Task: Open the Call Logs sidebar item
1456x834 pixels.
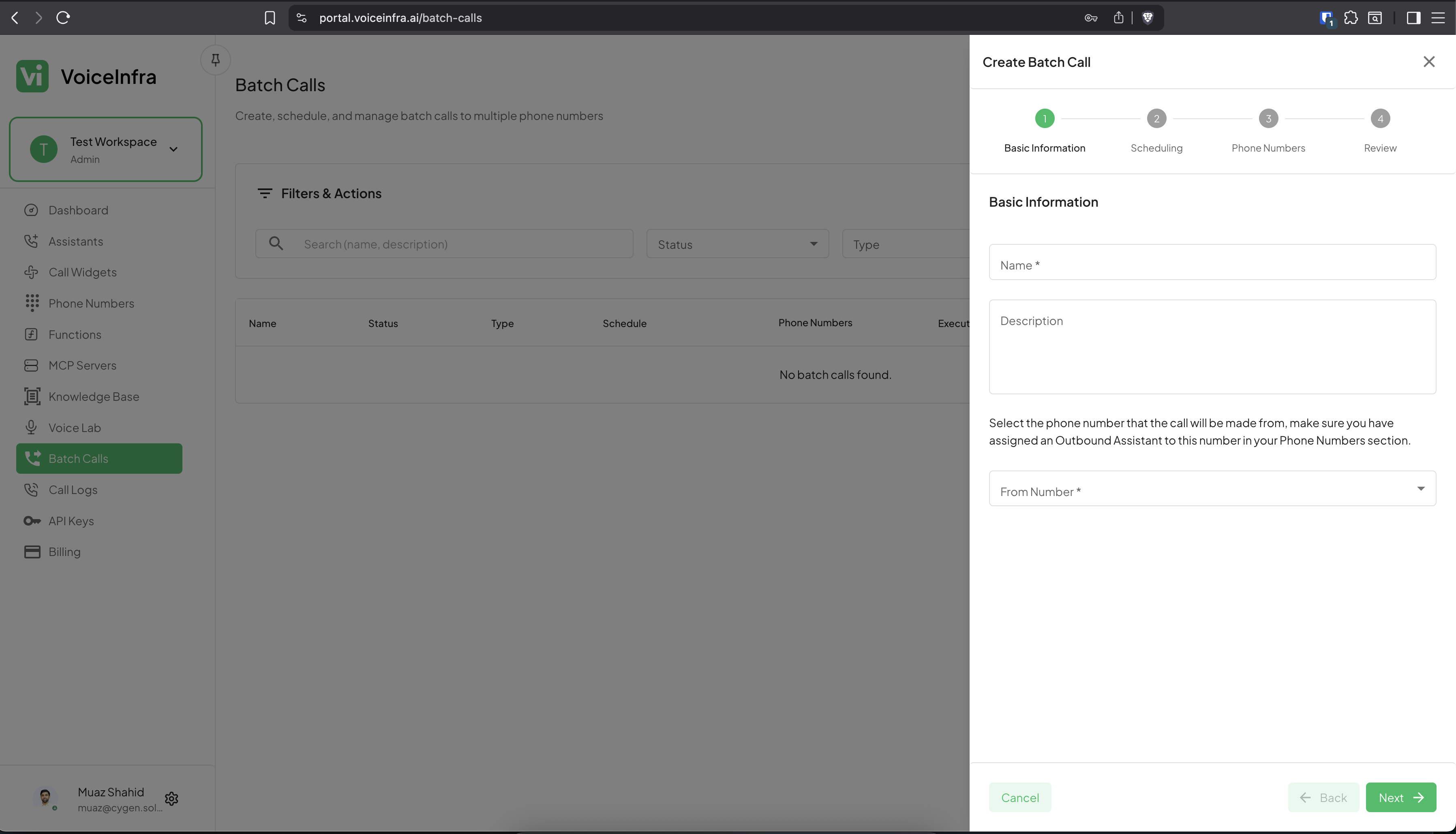Action: (99, 490)
